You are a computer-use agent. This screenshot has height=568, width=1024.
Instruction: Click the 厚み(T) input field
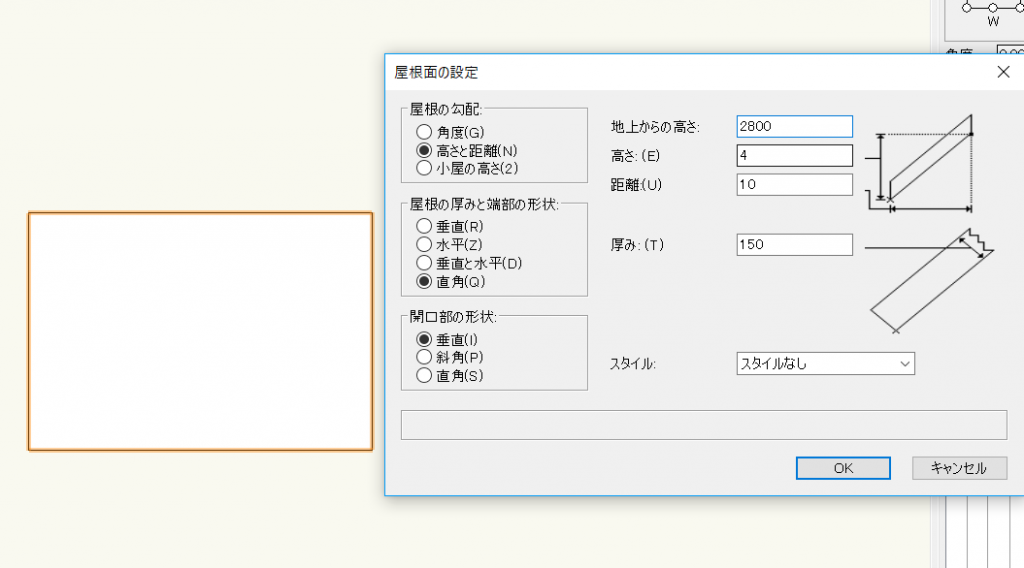coord(794,244)
